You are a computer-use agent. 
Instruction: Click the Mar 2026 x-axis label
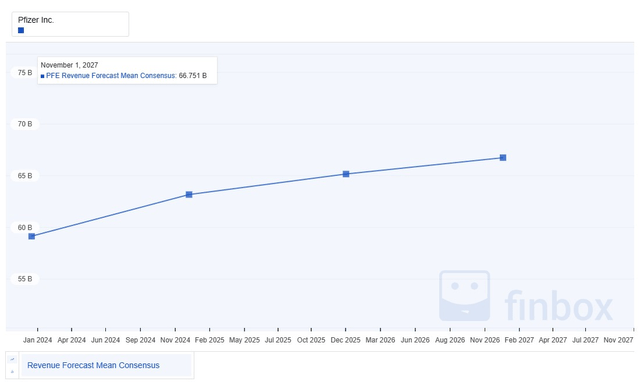(380, 340)
